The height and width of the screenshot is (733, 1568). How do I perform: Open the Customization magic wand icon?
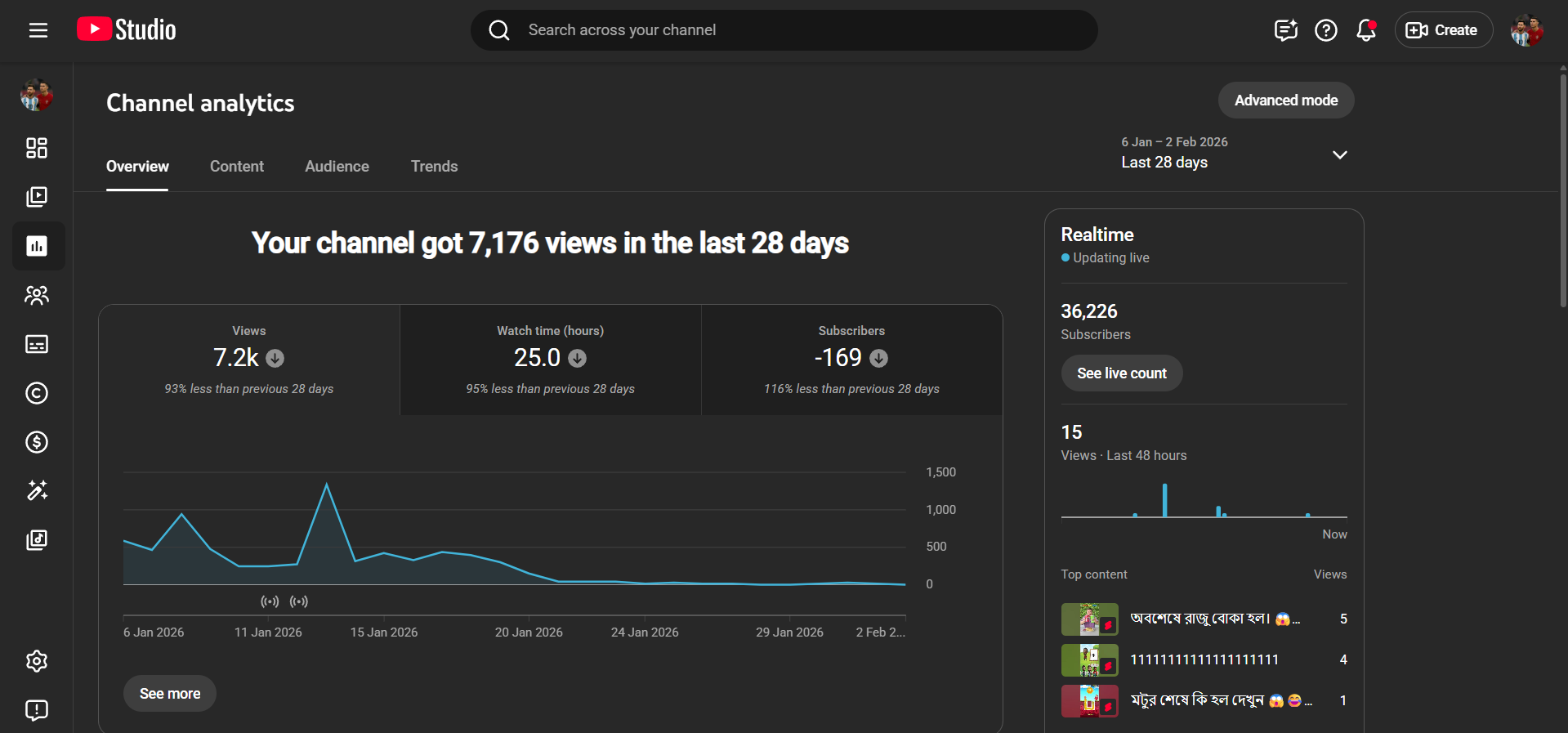37,490
